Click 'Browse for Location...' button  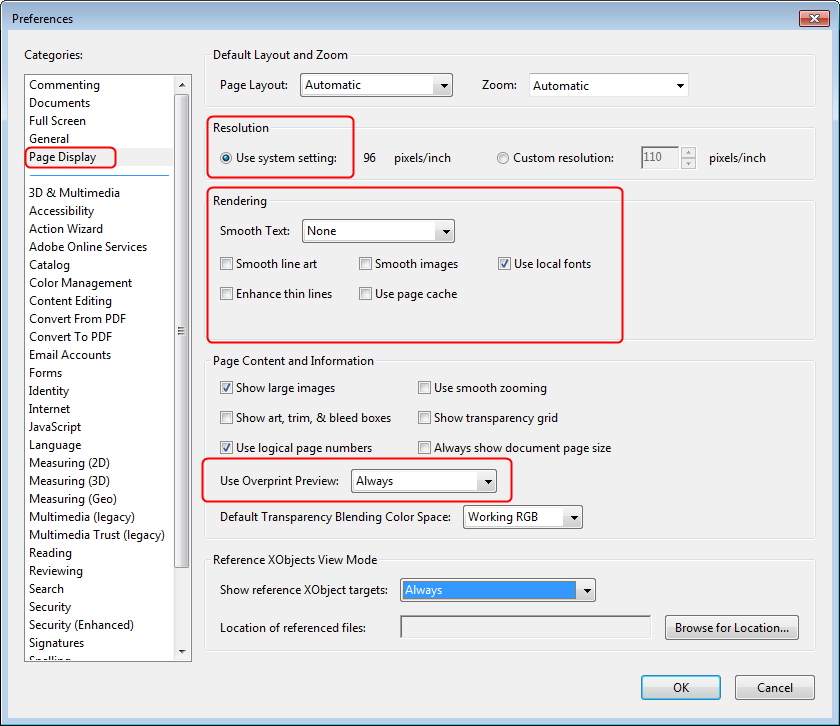coord(731,628)
